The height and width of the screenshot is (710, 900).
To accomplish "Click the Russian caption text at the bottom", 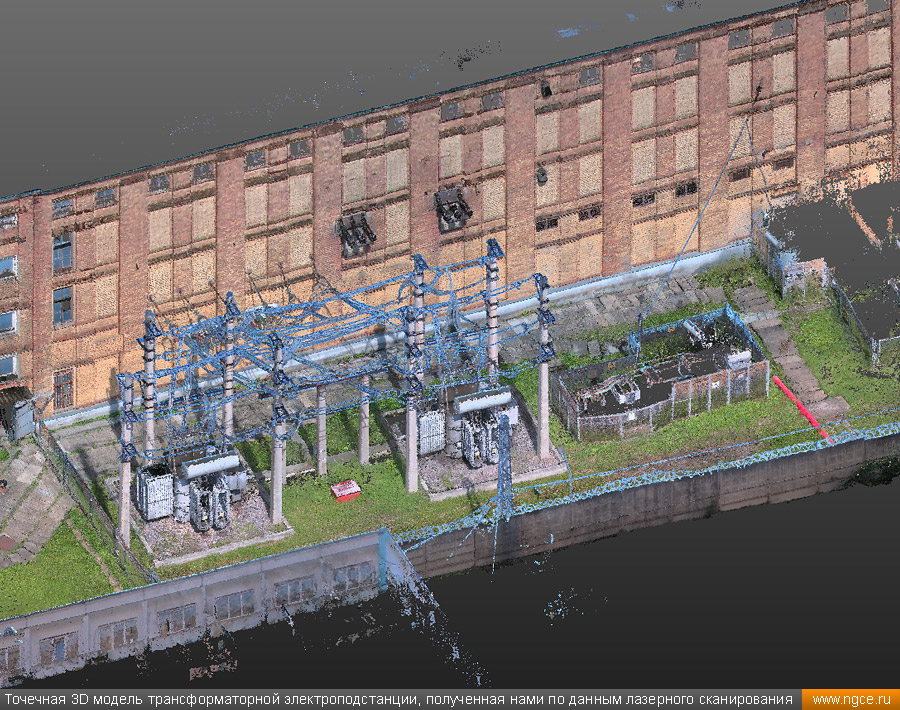I will coord(400,699).
